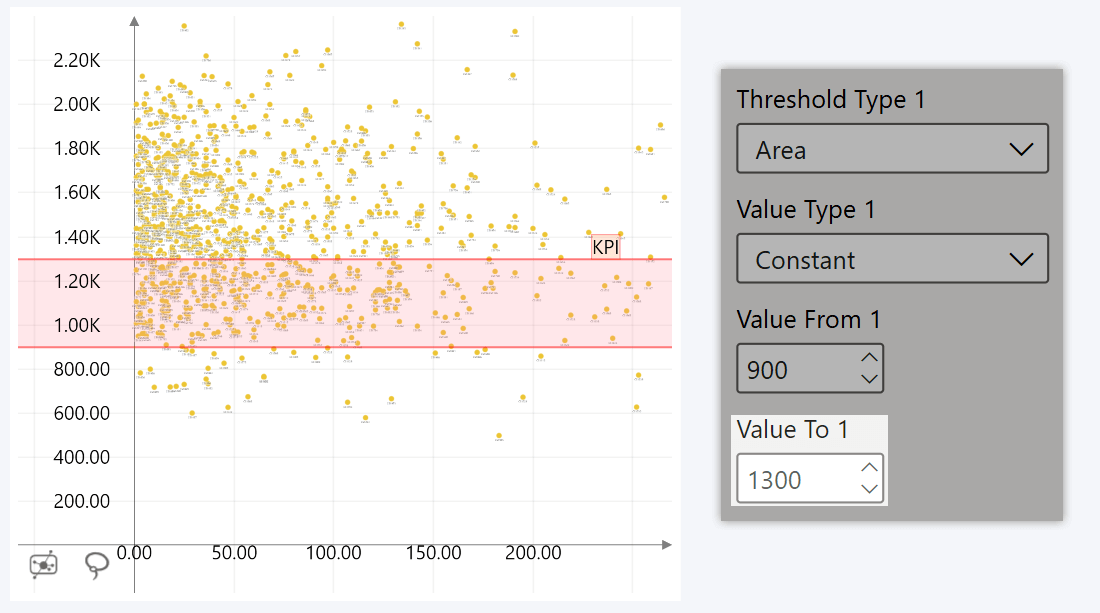Click the KPI threshold label on the chart

605,246
